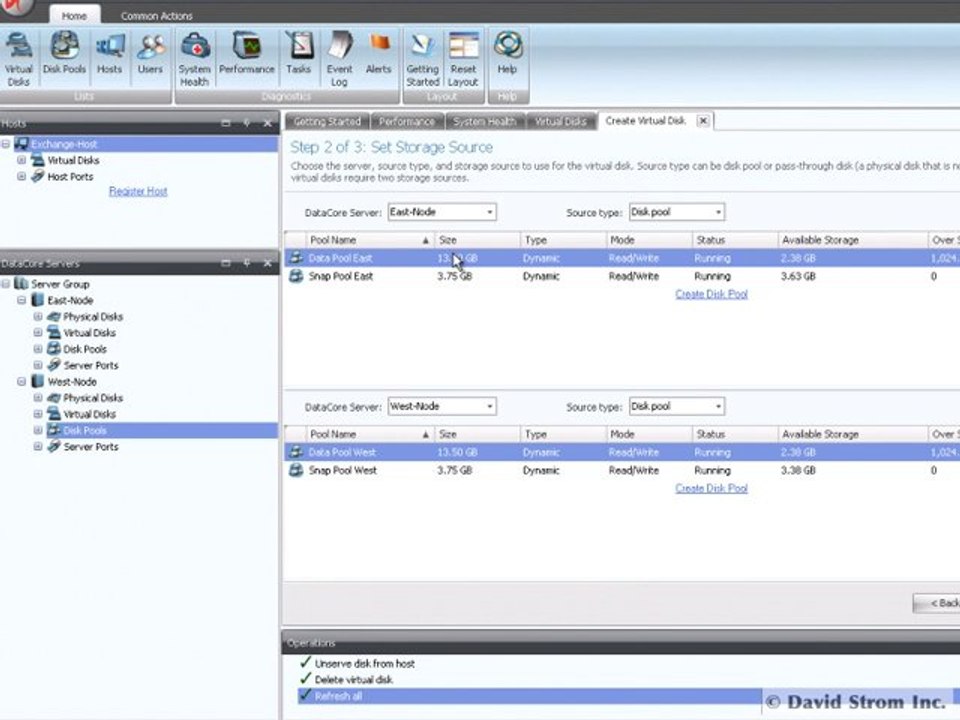
Task: Open the Tasks ribbon icon
Action: point(299,53)
